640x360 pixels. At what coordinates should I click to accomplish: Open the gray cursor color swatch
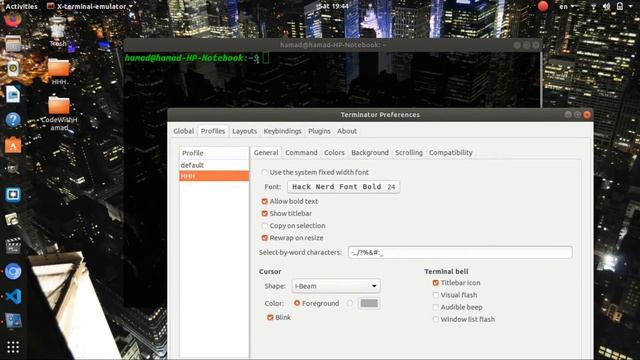[369, 303]
